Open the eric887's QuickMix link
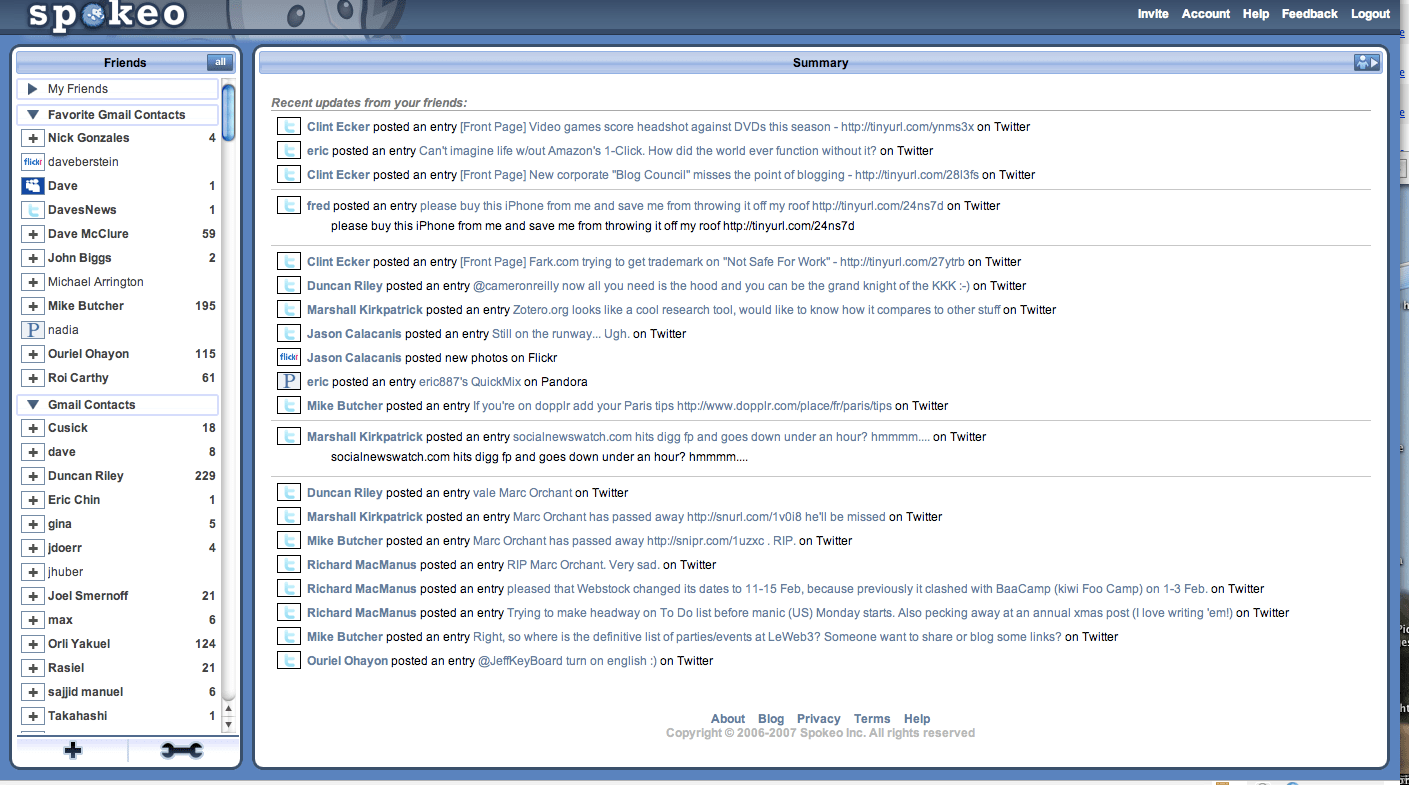Image resolution: width=1409 pixels, height=785 pixels. coord(470,382)
